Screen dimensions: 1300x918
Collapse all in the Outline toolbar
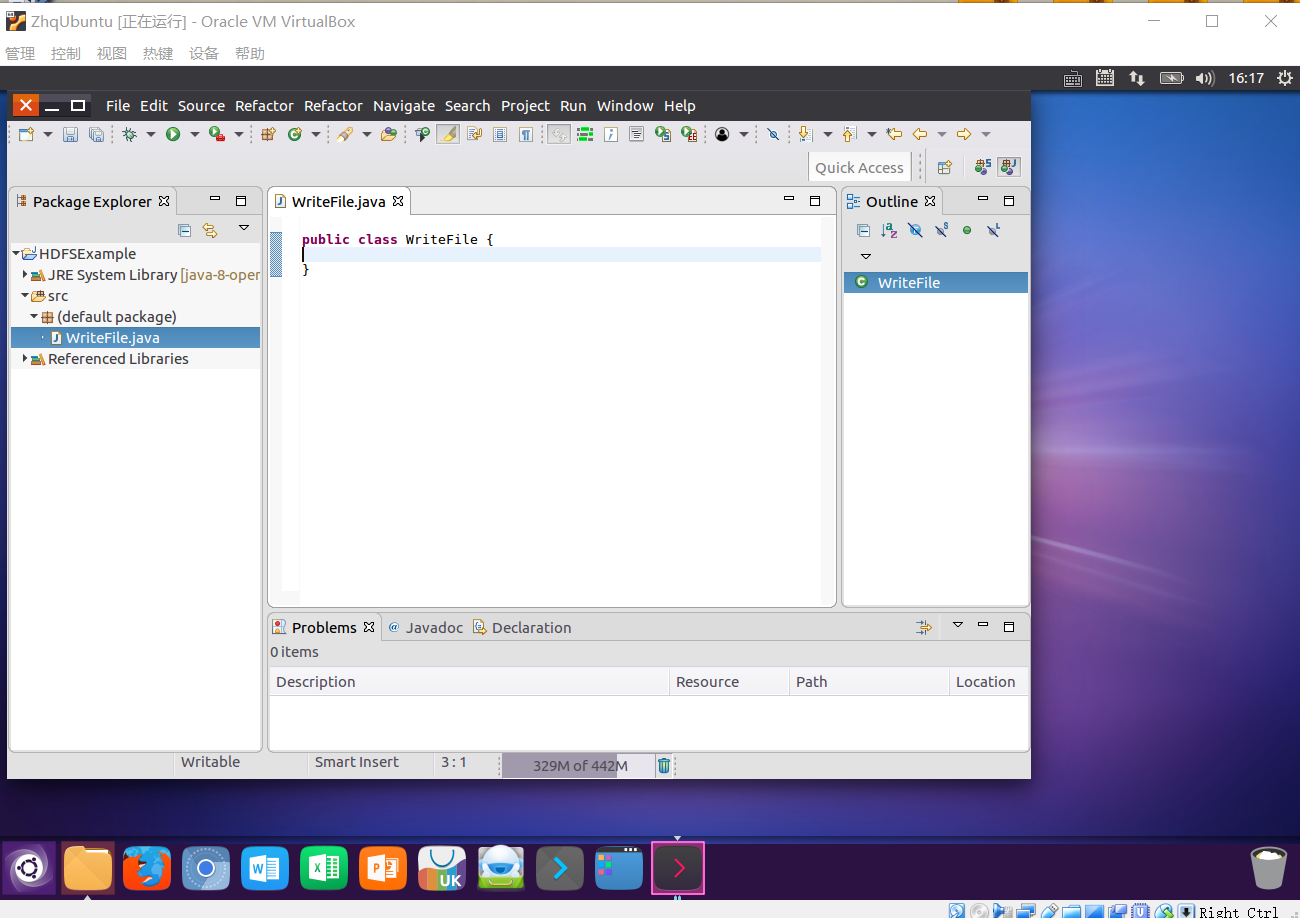coord(864,230)
